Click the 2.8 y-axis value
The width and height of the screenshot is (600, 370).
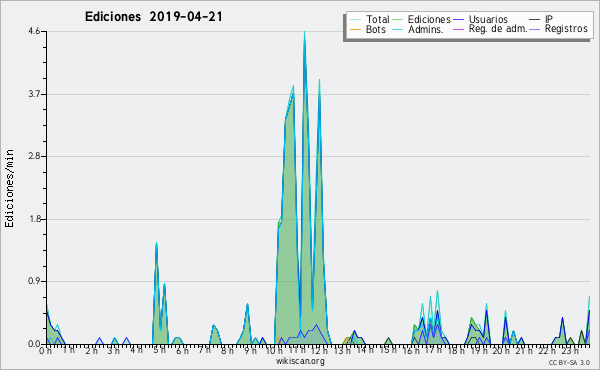point(34,156)
